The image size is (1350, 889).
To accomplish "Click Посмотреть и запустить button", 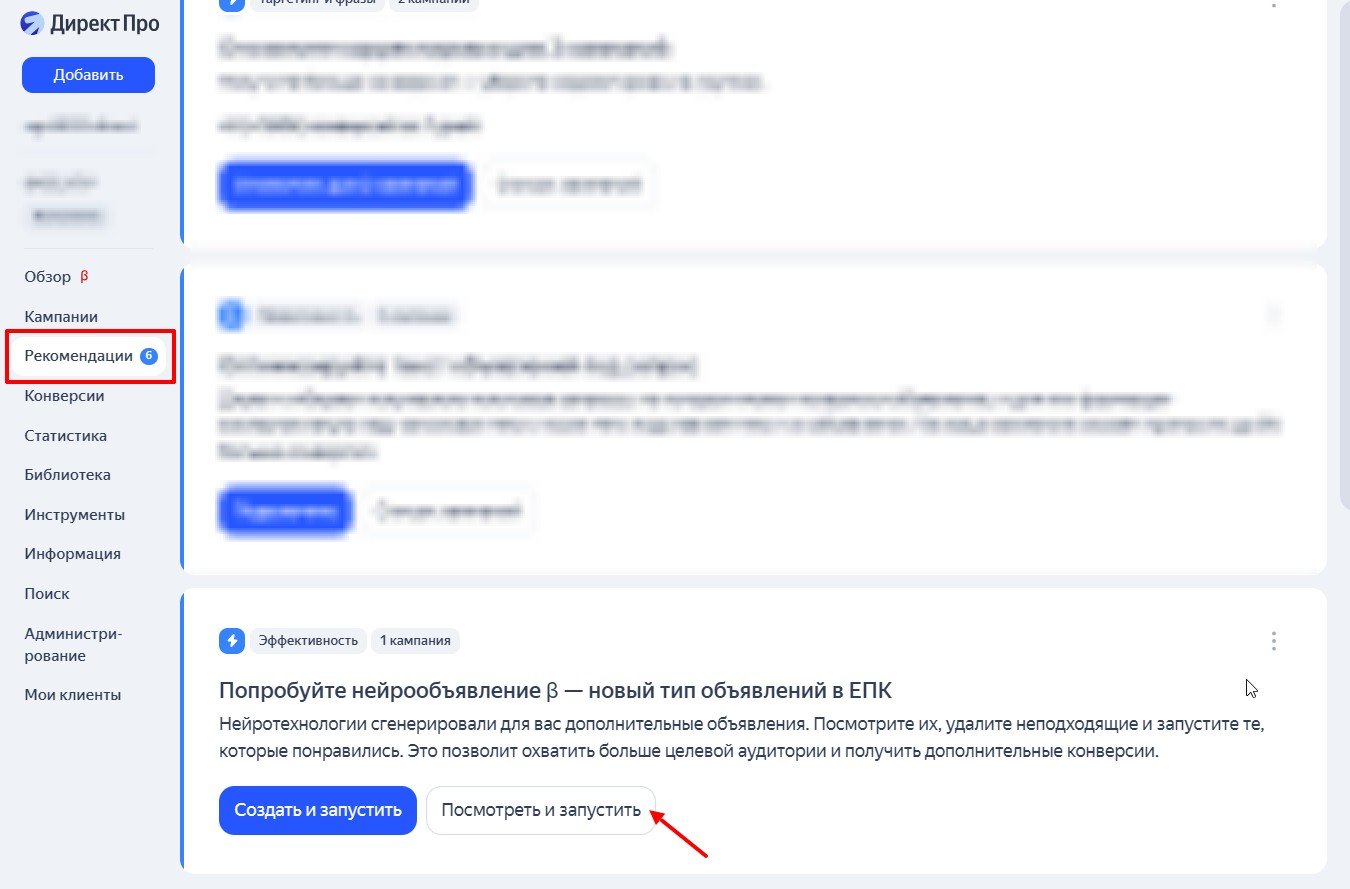I will (x=541, y=810).
